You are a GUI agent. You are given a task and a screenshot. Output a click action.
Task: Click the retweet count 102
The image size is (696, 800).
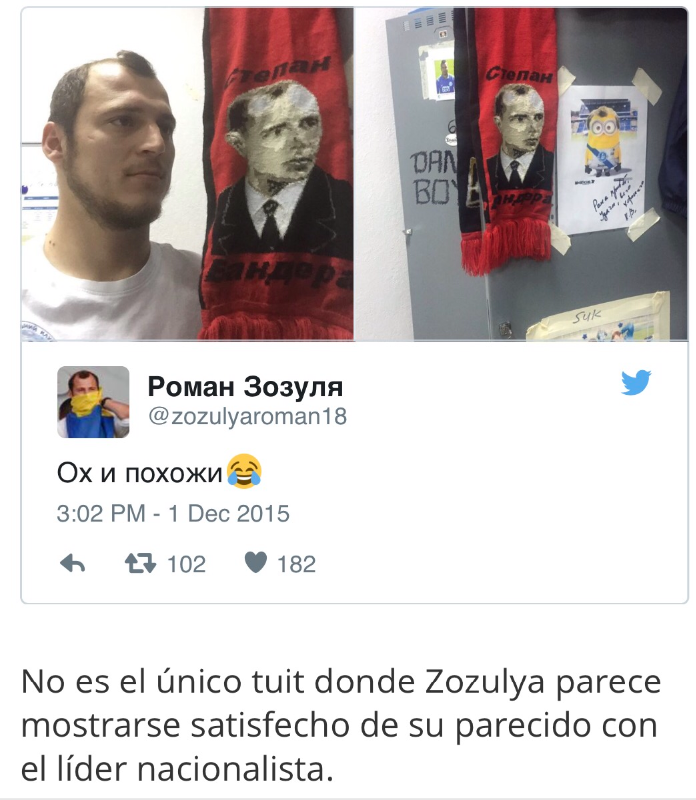coord(186,564)
